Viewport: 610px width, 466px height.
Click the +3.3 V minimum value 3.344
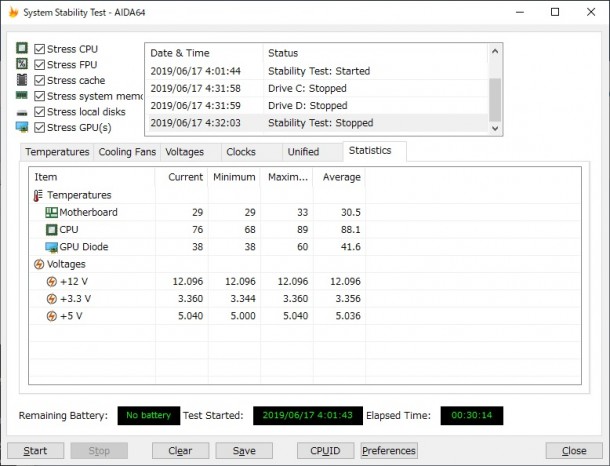pos(243,299)
